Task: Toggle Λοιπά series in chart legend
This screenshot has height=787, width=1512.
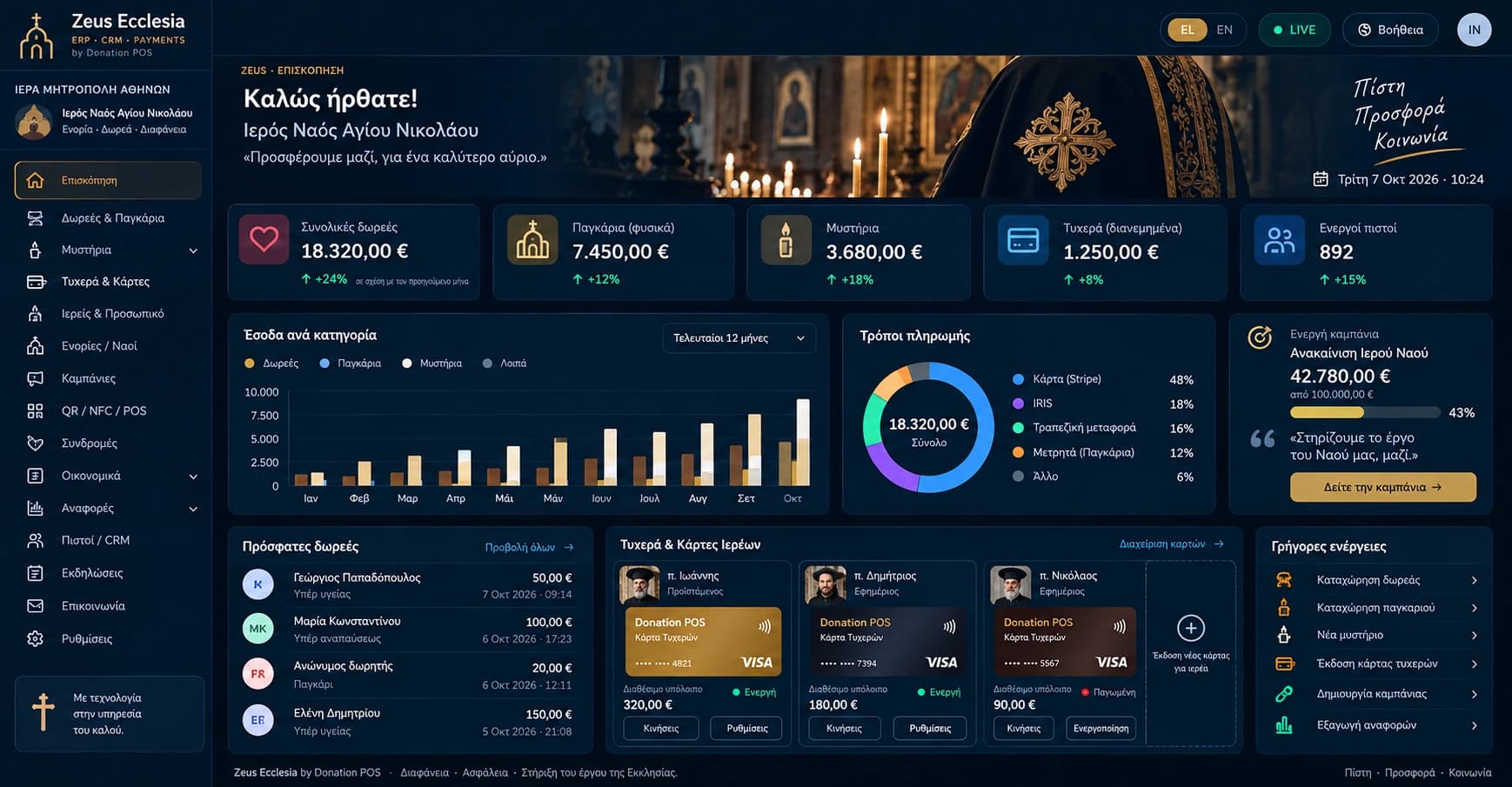Action: pyautogui.click(x=505, y=363)
